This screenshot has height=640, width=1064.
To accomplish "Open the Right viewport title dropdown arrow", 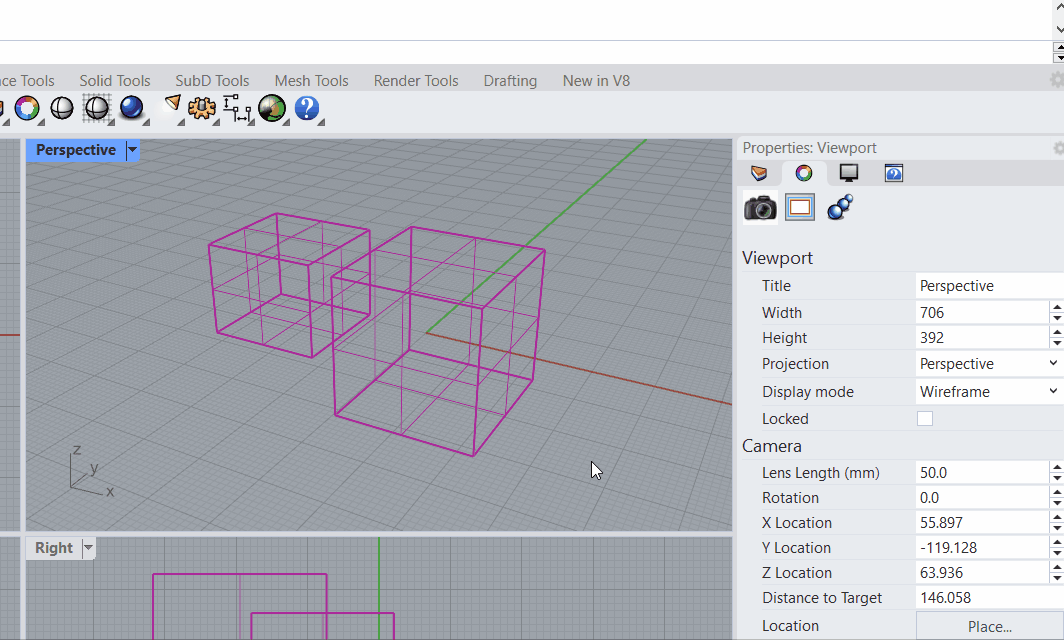I will coord(88,548).
